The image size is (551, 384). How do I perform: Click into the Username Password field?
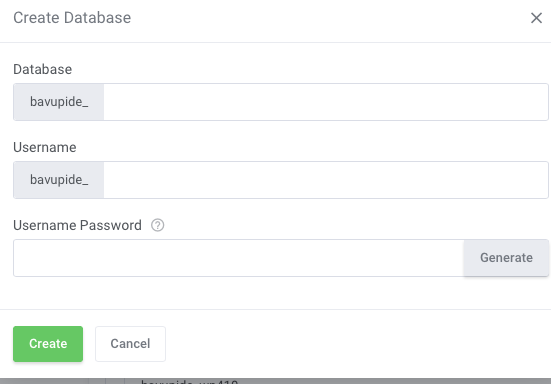[239, 258]
